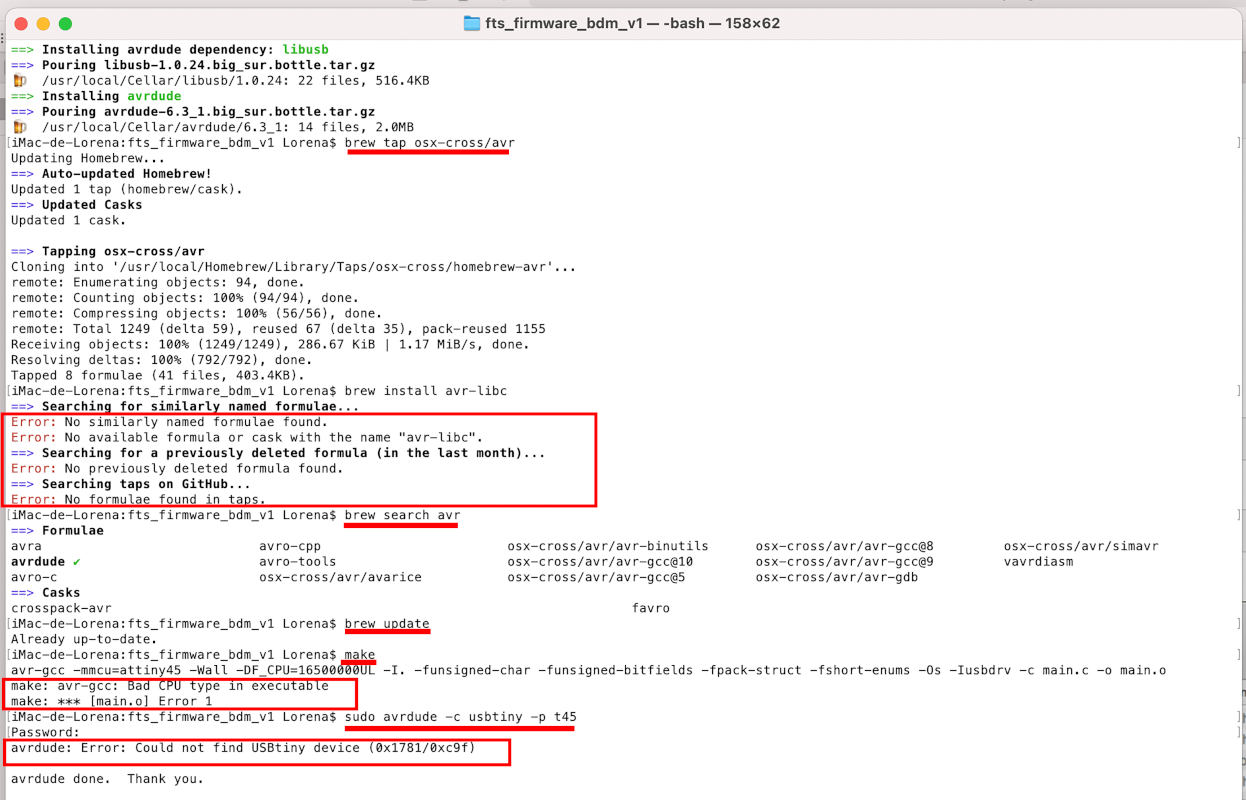Screen dimensions: 1246x800
Task: Click 'osx-cross/avr/avr-gcc@8' formula
Action: click(x=845, y=546)
